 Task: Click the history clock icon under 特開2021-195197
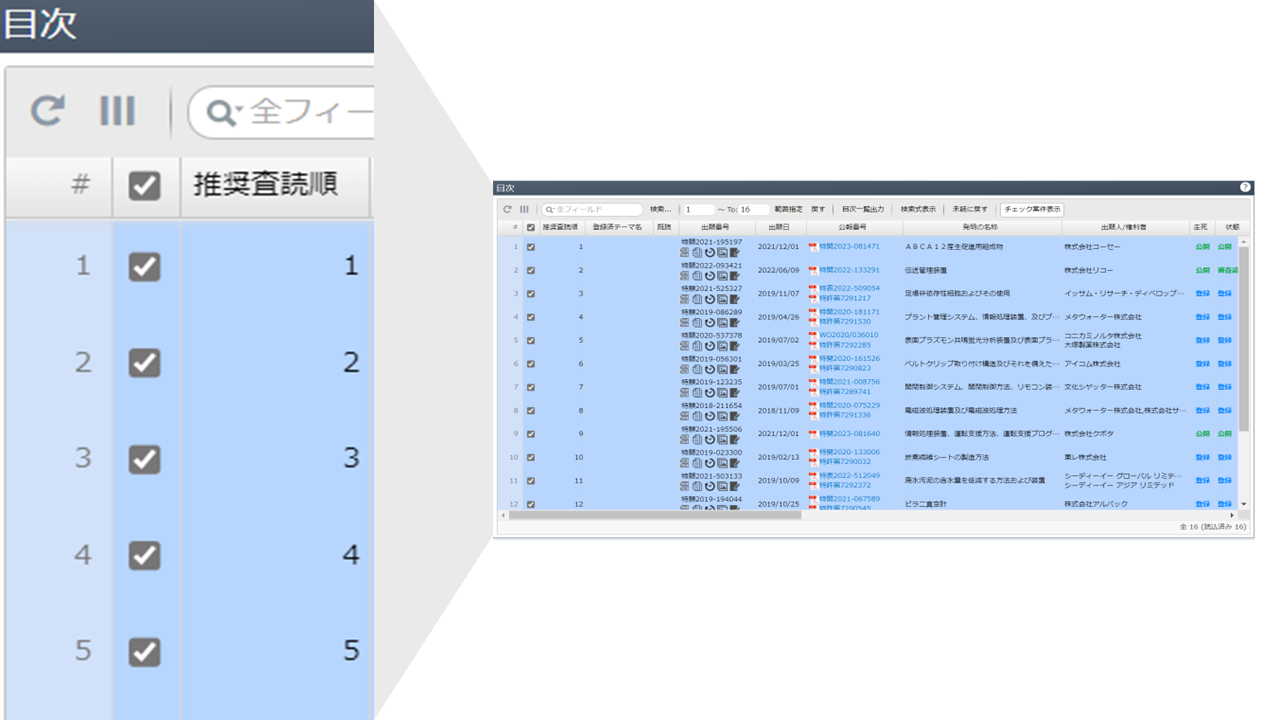[x=710, y=253]
